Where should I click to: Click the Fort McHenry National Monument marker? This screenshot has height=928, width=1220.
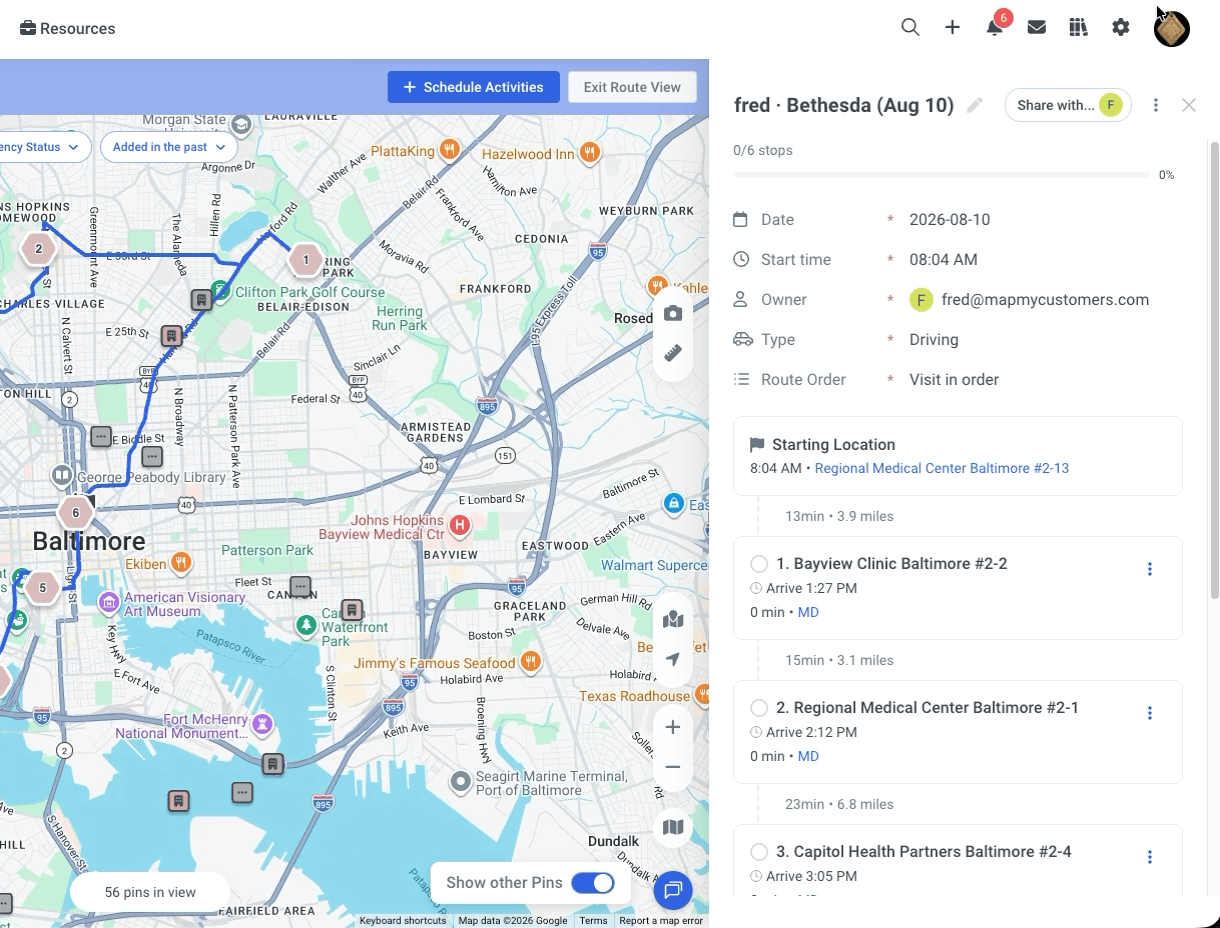(x=262, y=722)
